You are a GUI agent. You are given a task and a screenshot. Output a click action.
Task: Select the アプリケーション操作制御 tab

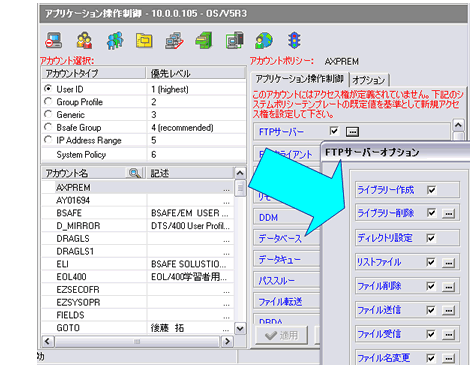click(299, 79)
